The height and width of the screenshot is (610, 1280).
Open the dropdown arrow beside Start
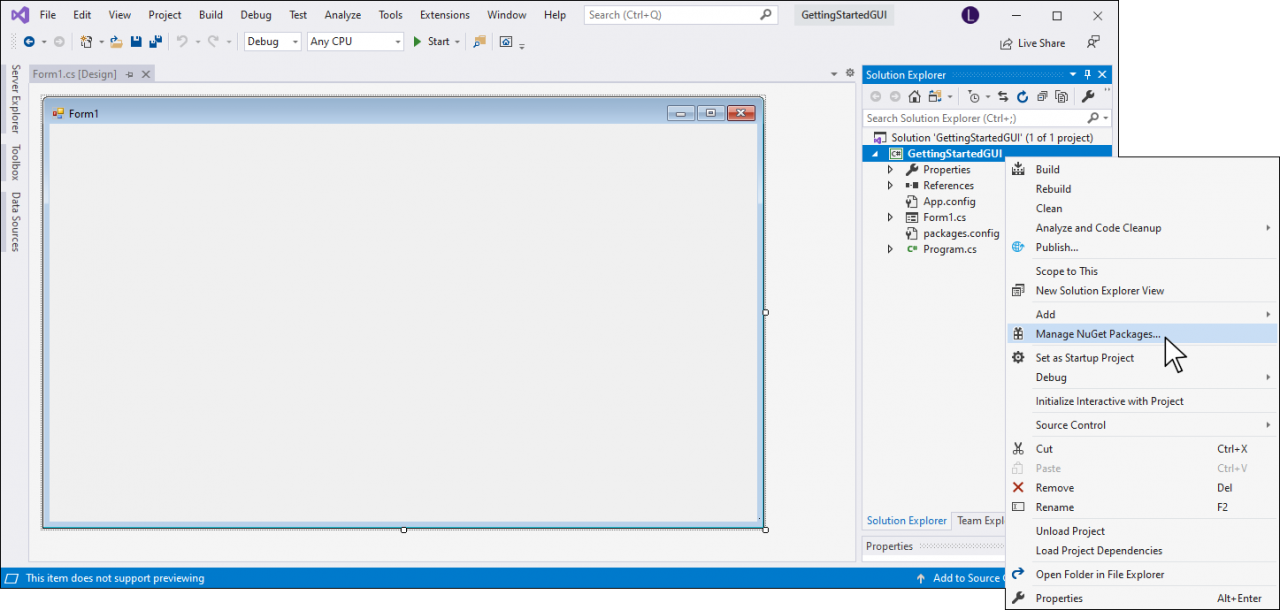457,42
